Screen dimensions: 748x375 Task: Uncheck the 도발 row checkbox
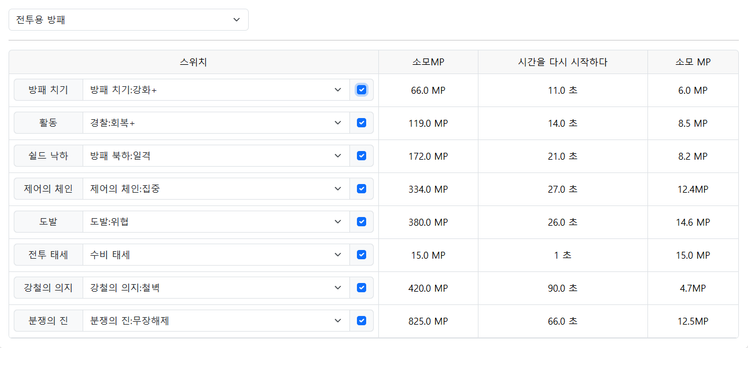pyautogui.click(x=361, y=221)
